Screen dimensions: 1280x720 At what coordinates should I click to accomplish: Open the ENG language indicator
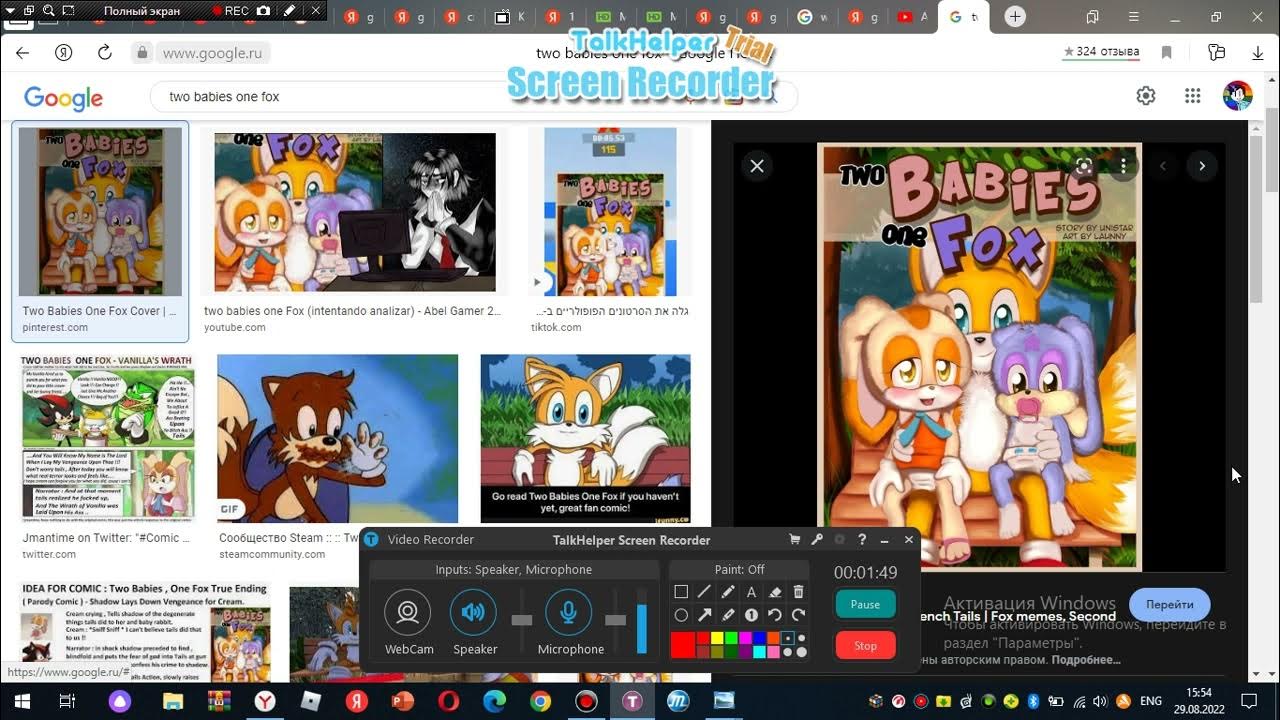1151,701
